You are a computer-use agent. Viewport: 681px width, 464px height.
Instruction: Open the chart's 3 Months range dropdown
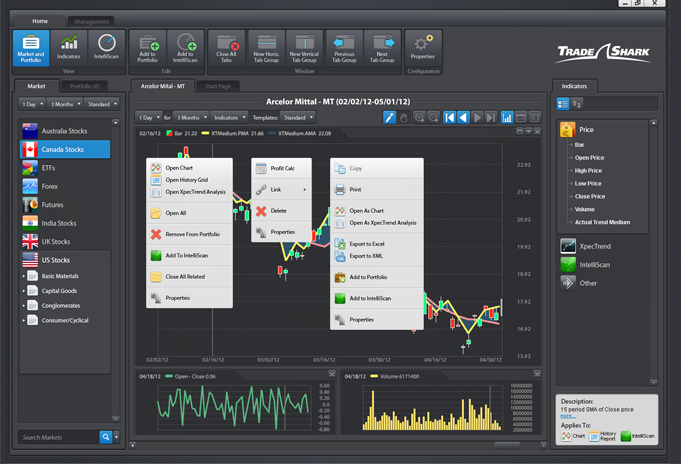pos(191,118)
